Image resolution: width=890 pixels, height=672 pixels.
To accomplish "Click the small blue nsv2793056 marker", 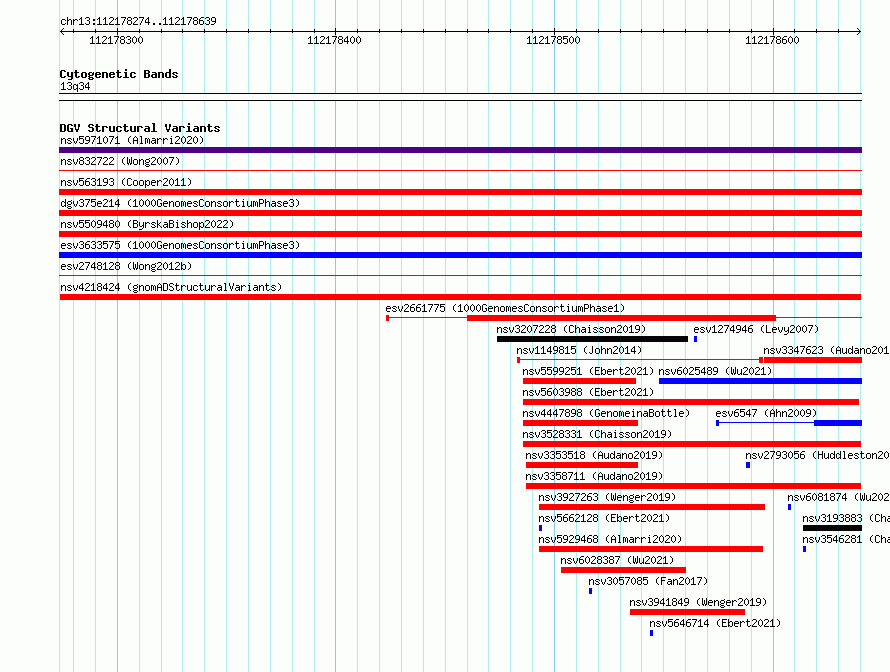I will pos(748,465).
